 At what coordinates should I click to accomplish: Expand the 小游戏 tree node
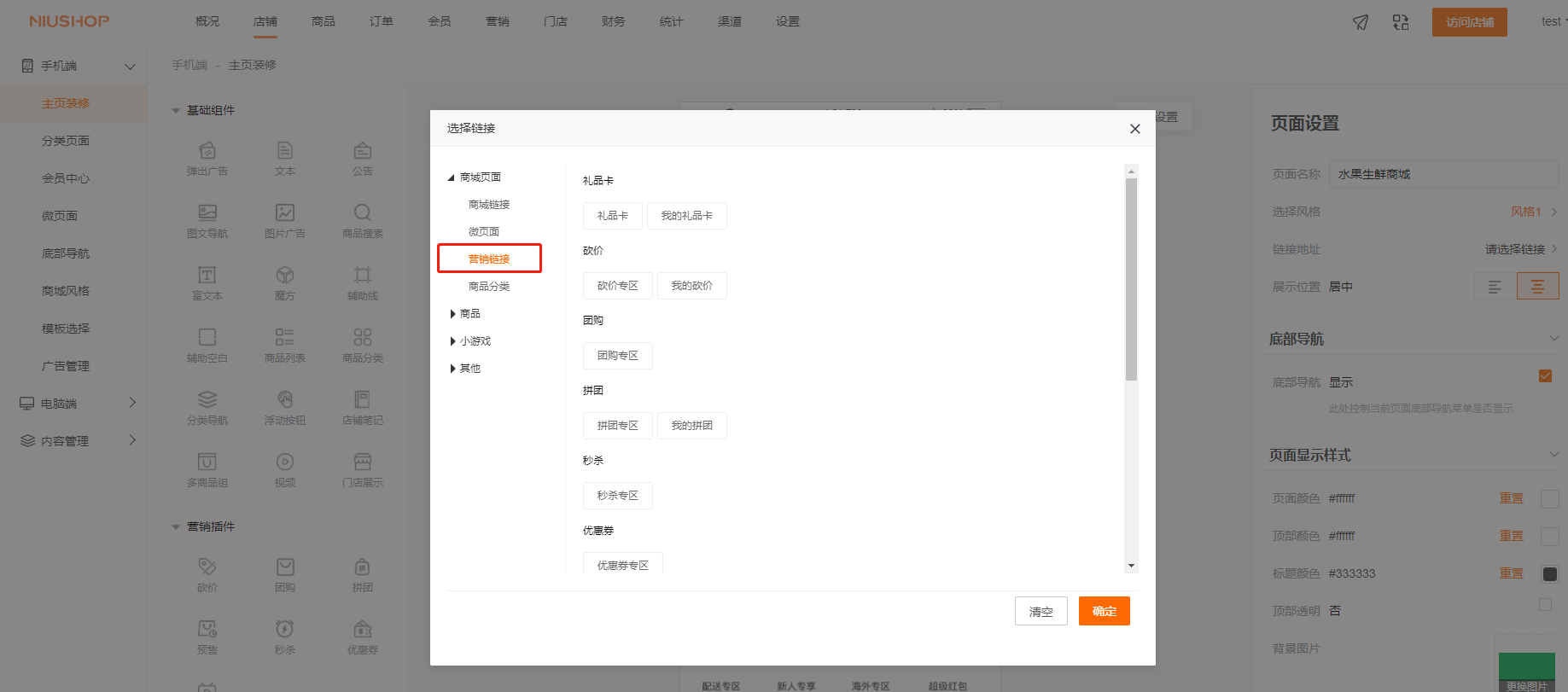click(452, 341)
